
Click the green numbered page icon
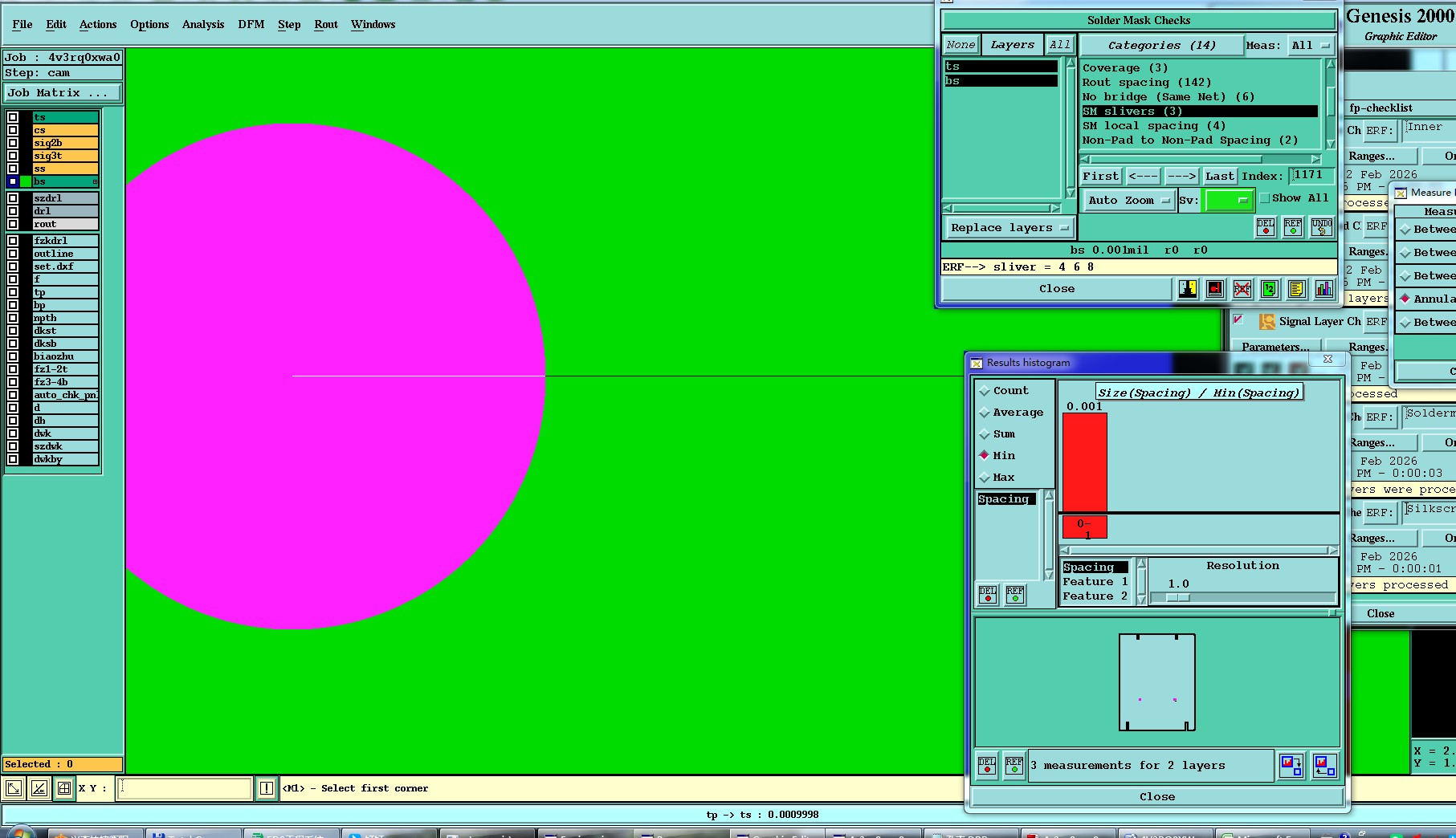click(1270, 289)
